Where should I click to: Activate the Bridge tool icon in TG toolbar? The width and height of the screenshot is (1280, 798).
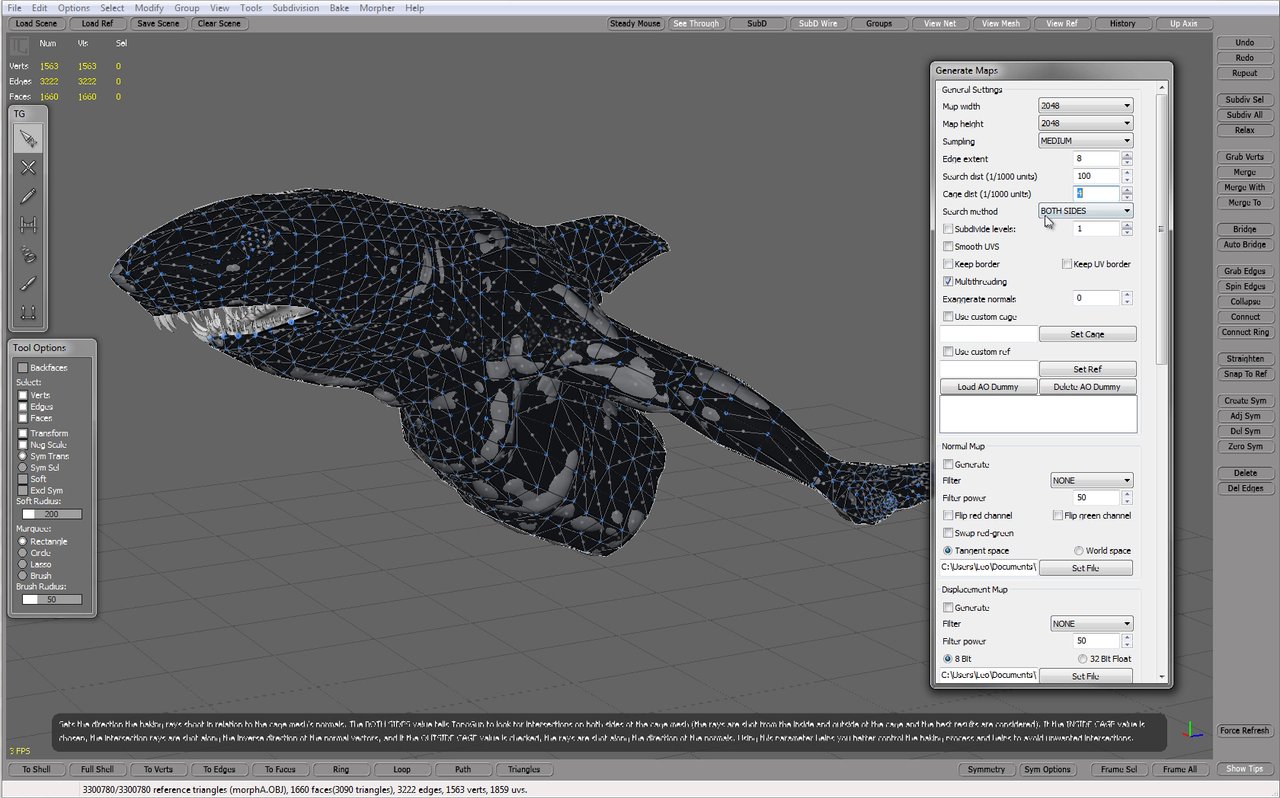coord(28,226)
